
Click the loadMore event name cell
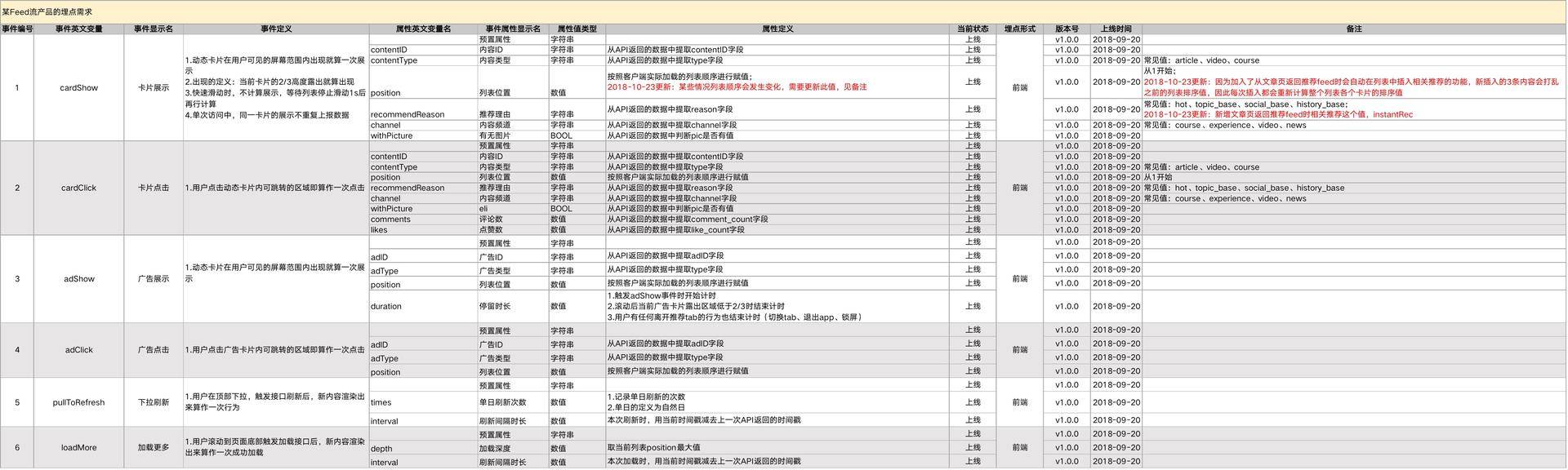pyautogui.click(x=79, y=447)
